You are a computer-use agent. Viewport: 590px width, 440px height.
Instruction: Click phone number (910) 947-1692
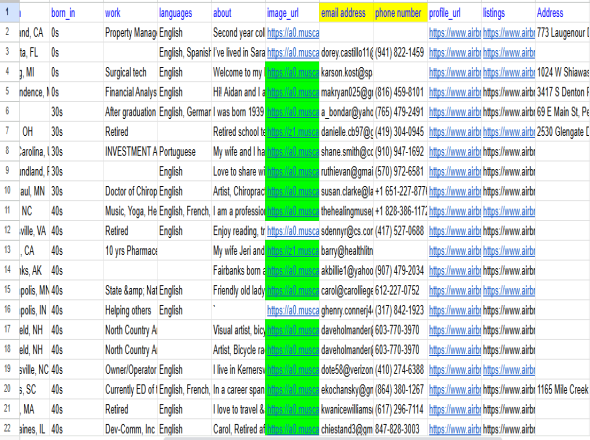tap(400, 152)
